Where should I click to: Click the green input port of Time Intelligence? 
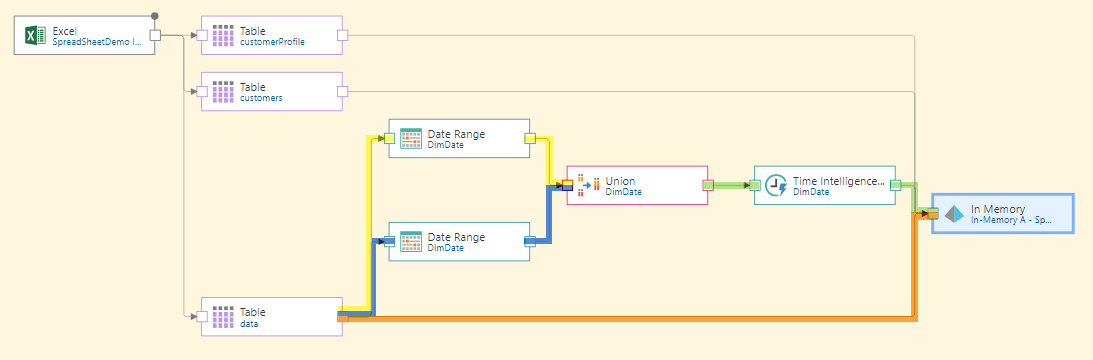click(755, 186)
